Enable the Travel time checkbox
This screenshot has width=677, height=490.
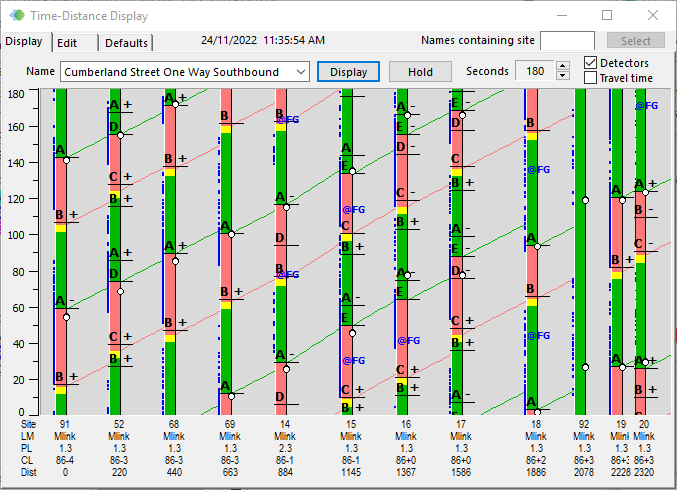590,78
